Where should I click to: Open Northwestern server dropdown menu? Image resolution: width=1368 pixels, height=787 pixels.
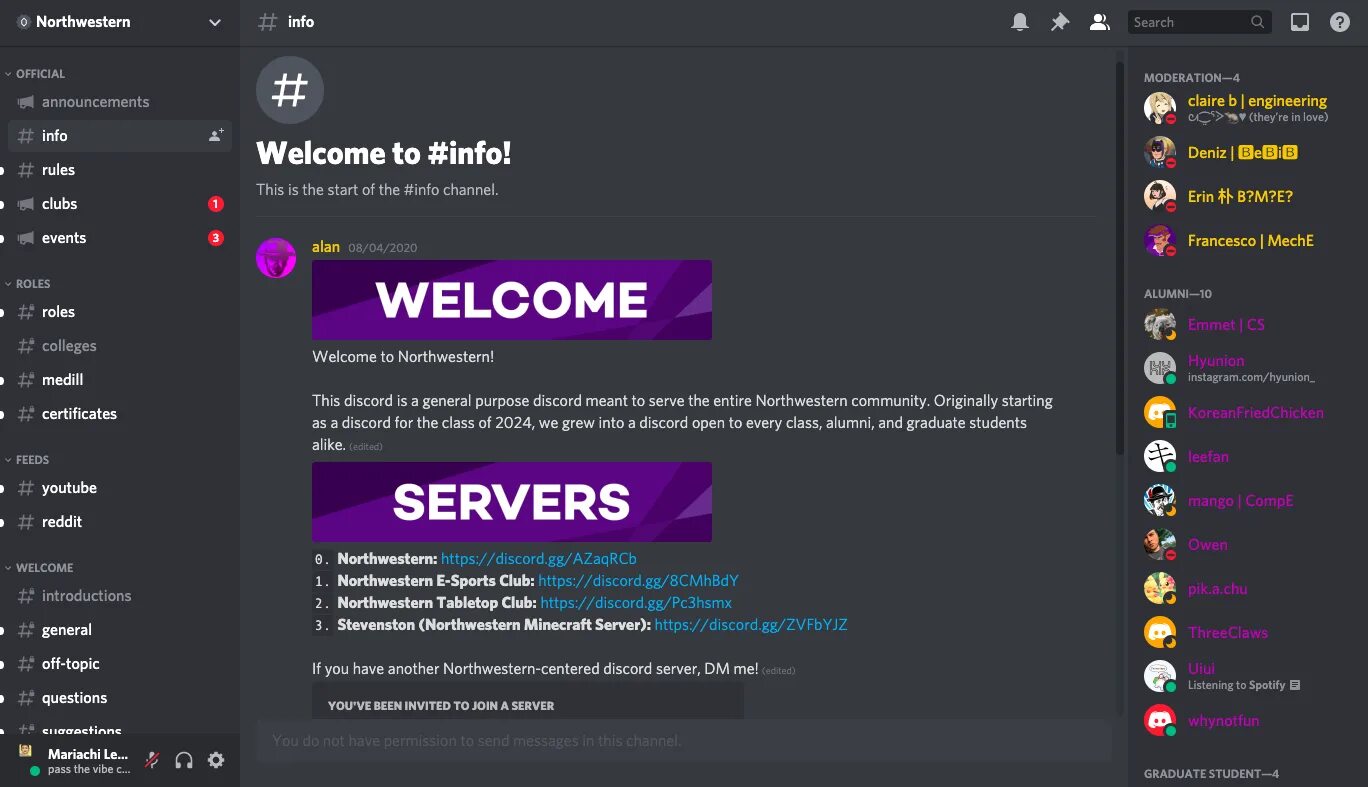120,22
